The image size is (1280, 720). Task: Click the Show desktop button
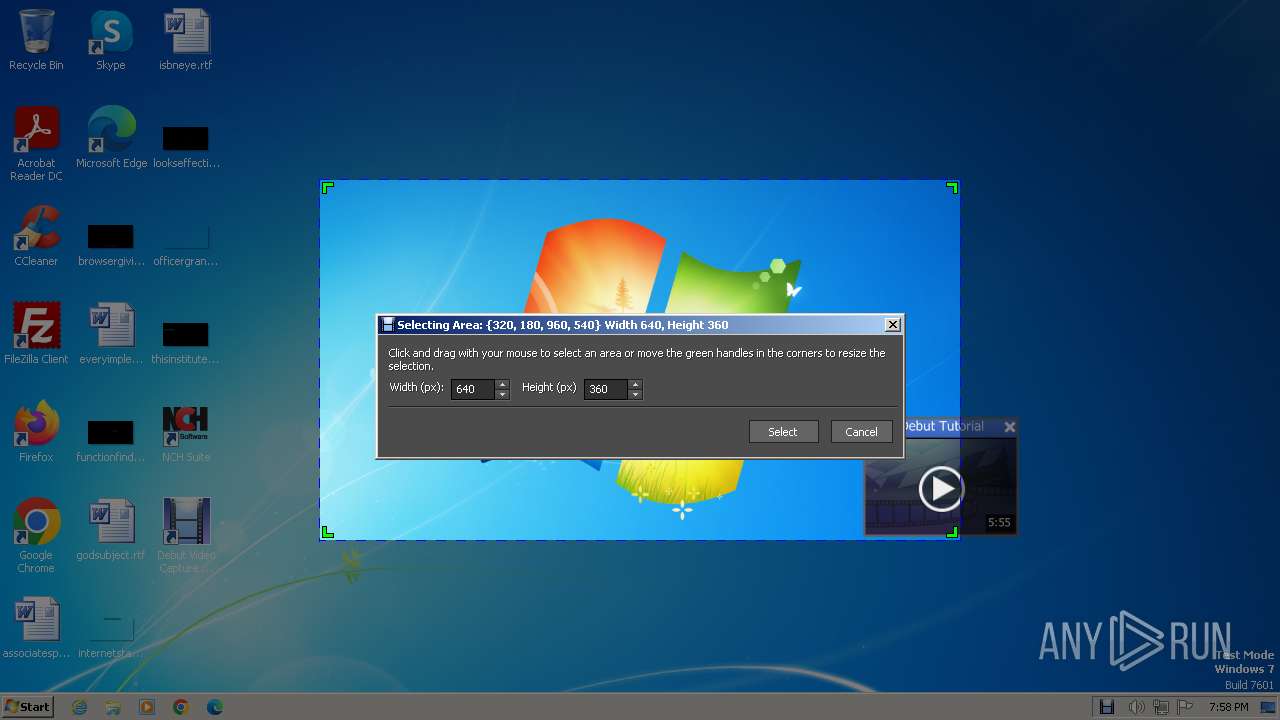(x=1269, y=707)
